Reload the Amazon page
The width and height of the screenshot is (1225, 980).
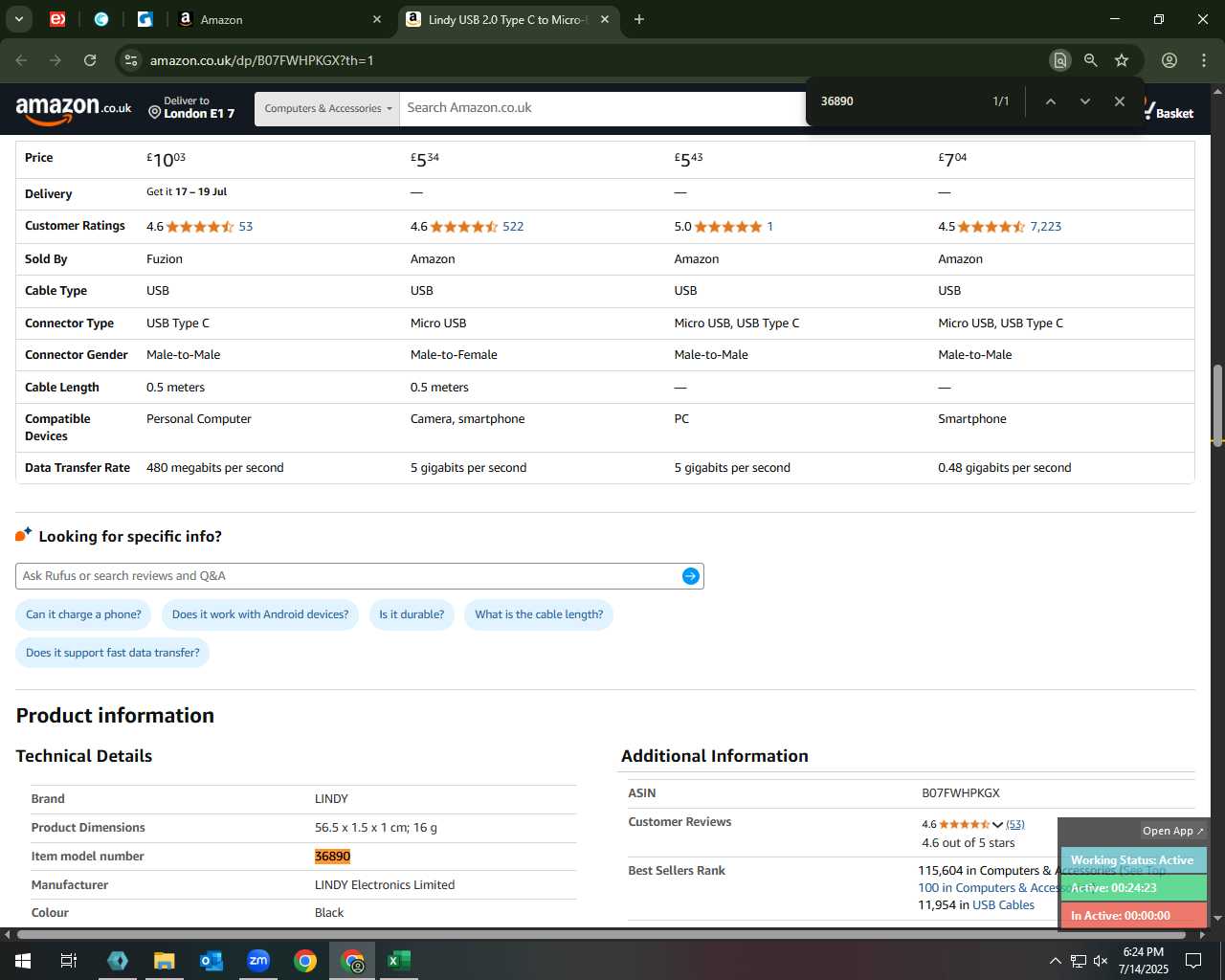click(x=90, y=60)
